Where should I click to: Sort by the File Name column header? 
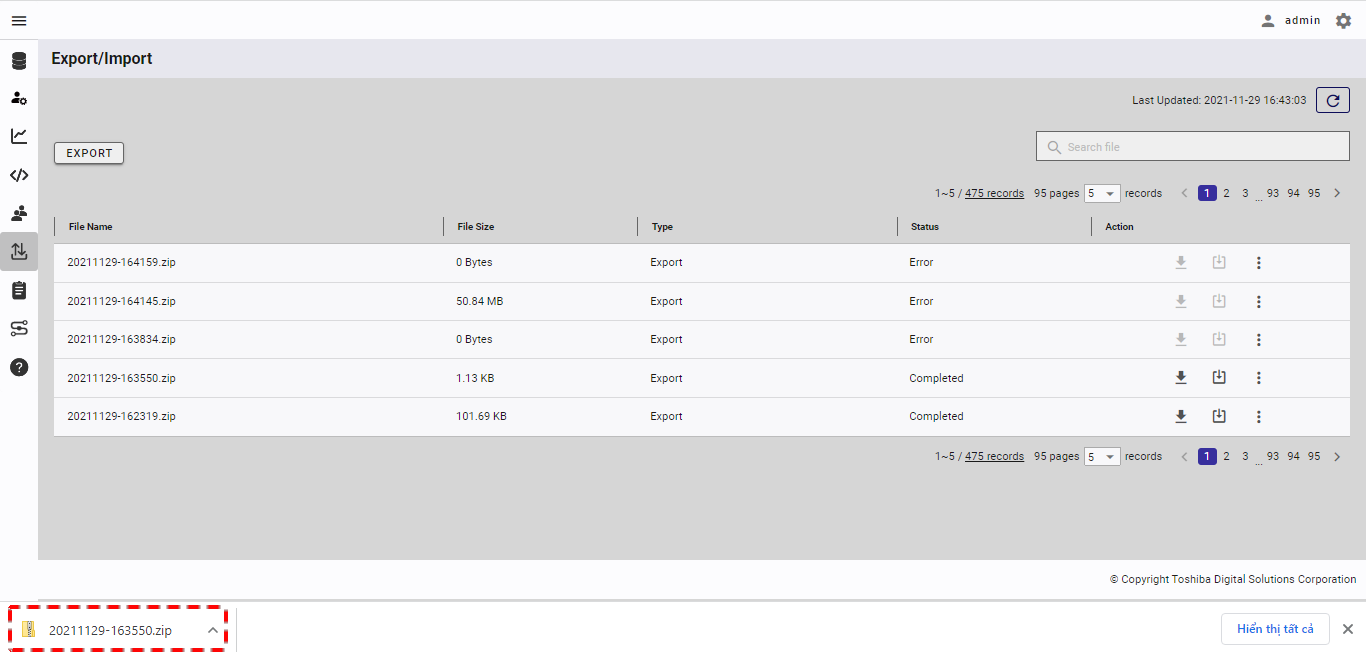91,227
